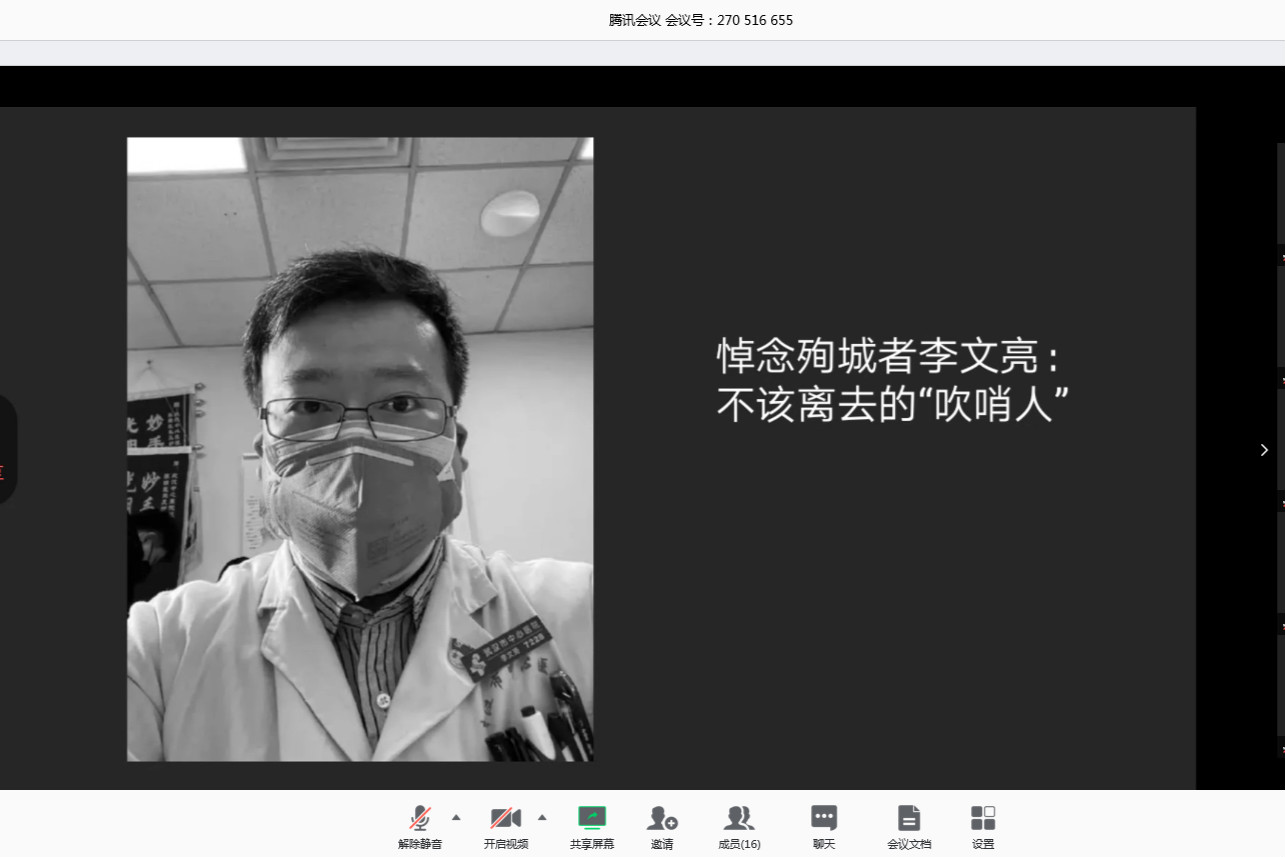This screenshot has width=1285, height=857.
Task: Turn on the camera (开启视频)
Action: [506, 826]
